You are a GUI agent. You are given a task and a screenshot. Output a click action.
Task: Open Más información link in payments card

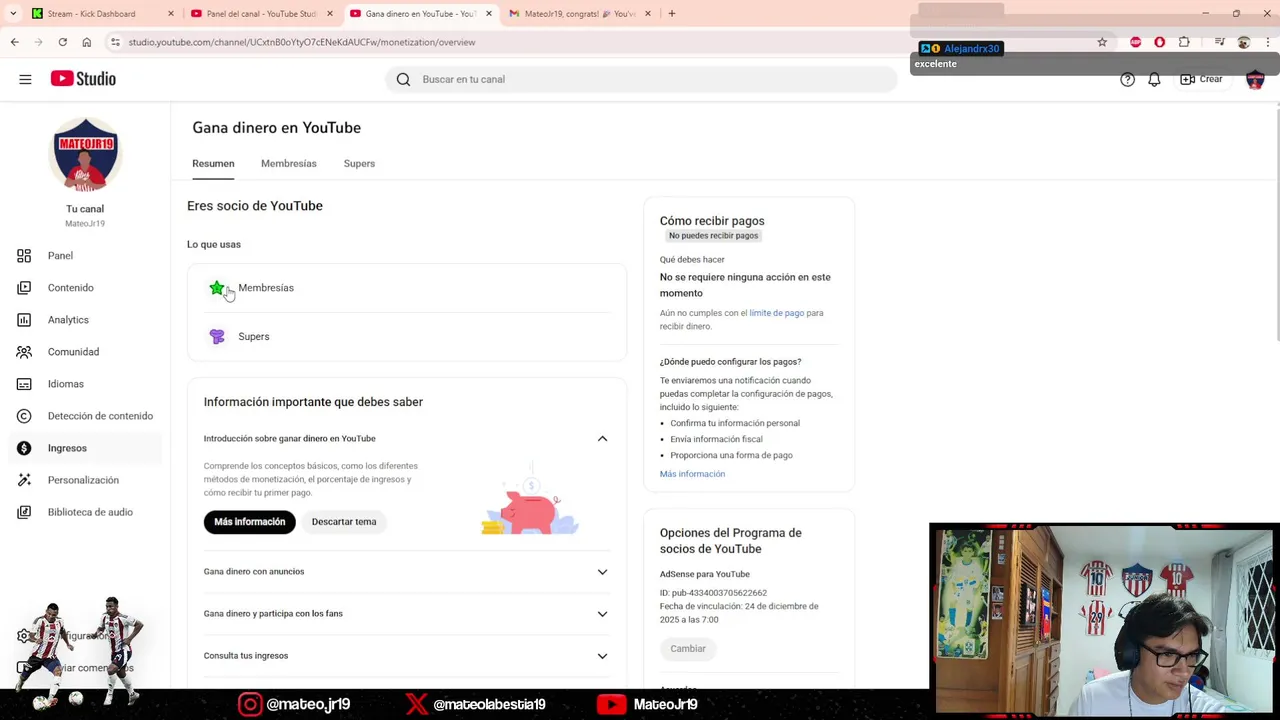coord(692,474)
